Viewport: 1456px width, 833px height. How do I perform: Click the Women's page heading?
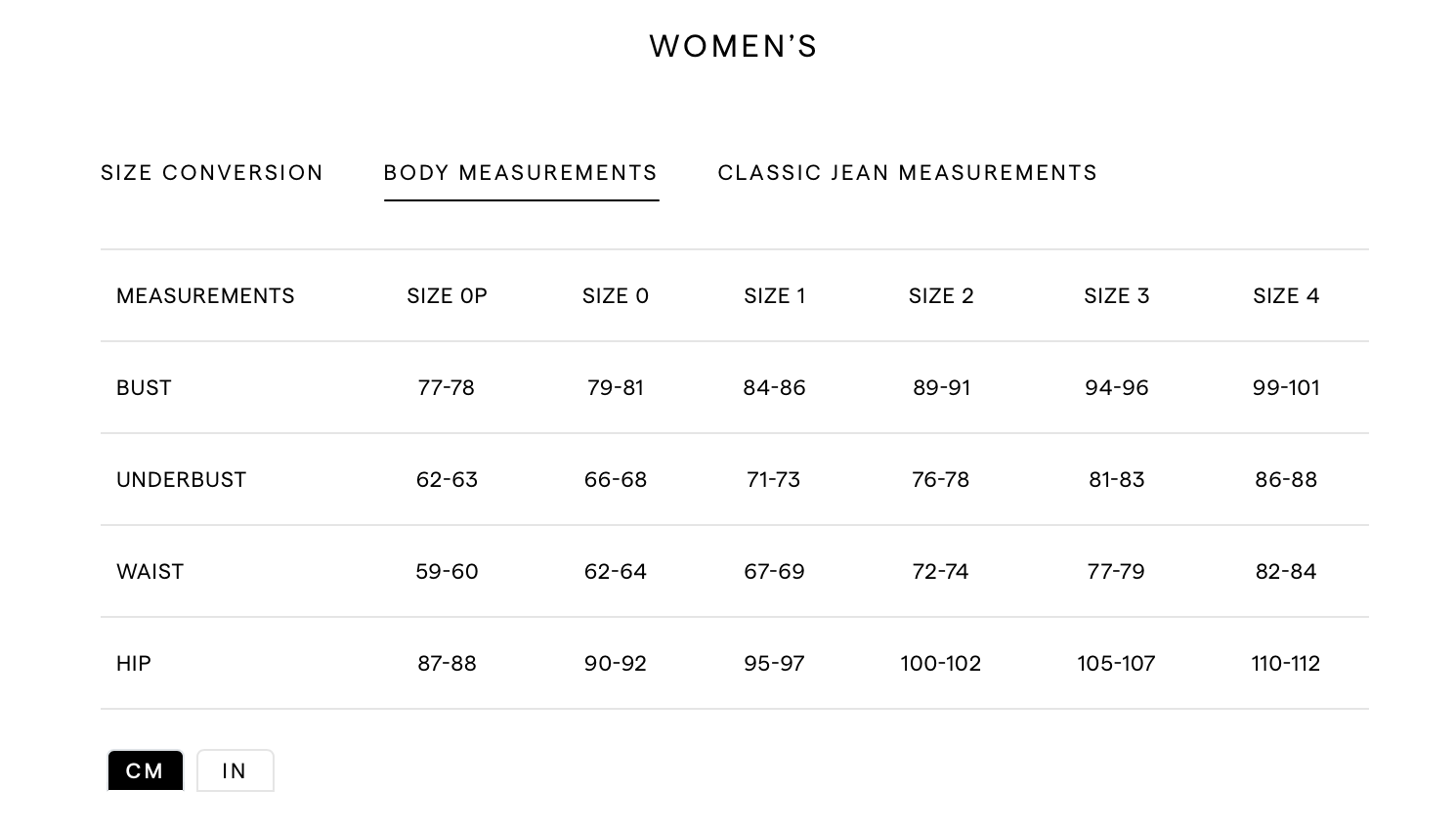(733, 46)
